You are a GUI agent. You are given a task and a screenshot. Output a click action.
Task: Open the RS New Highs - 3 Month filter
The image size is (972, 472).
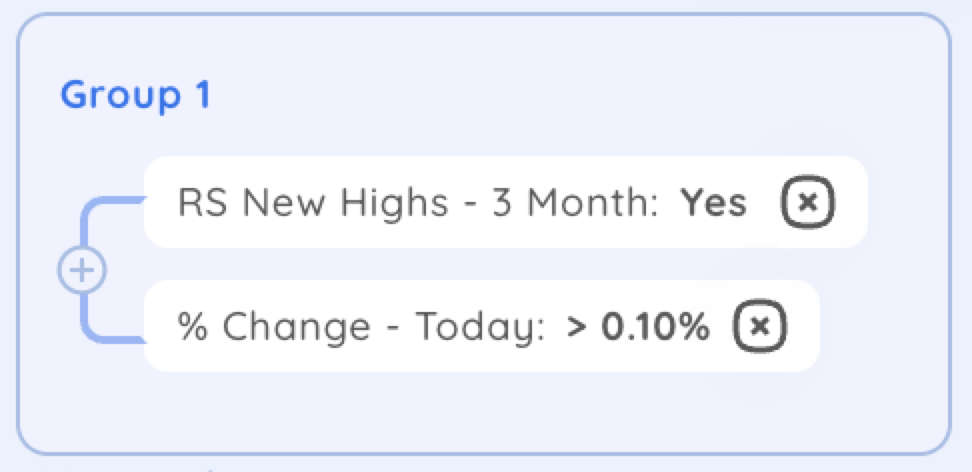click(x=505, y=202)
